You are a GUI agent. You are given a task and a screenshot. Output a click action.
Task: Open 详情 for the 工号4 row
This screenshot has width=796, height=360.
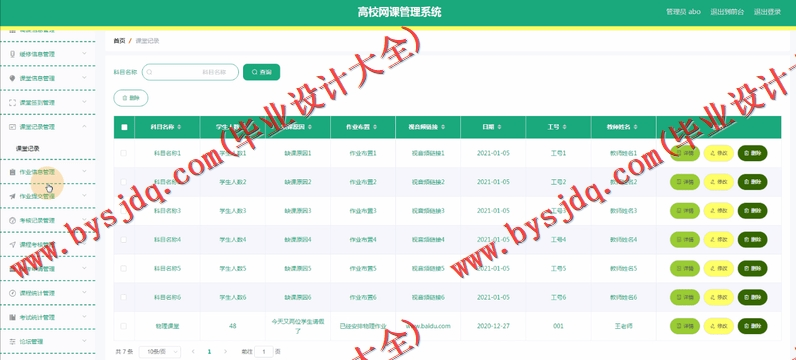(685, 239)
